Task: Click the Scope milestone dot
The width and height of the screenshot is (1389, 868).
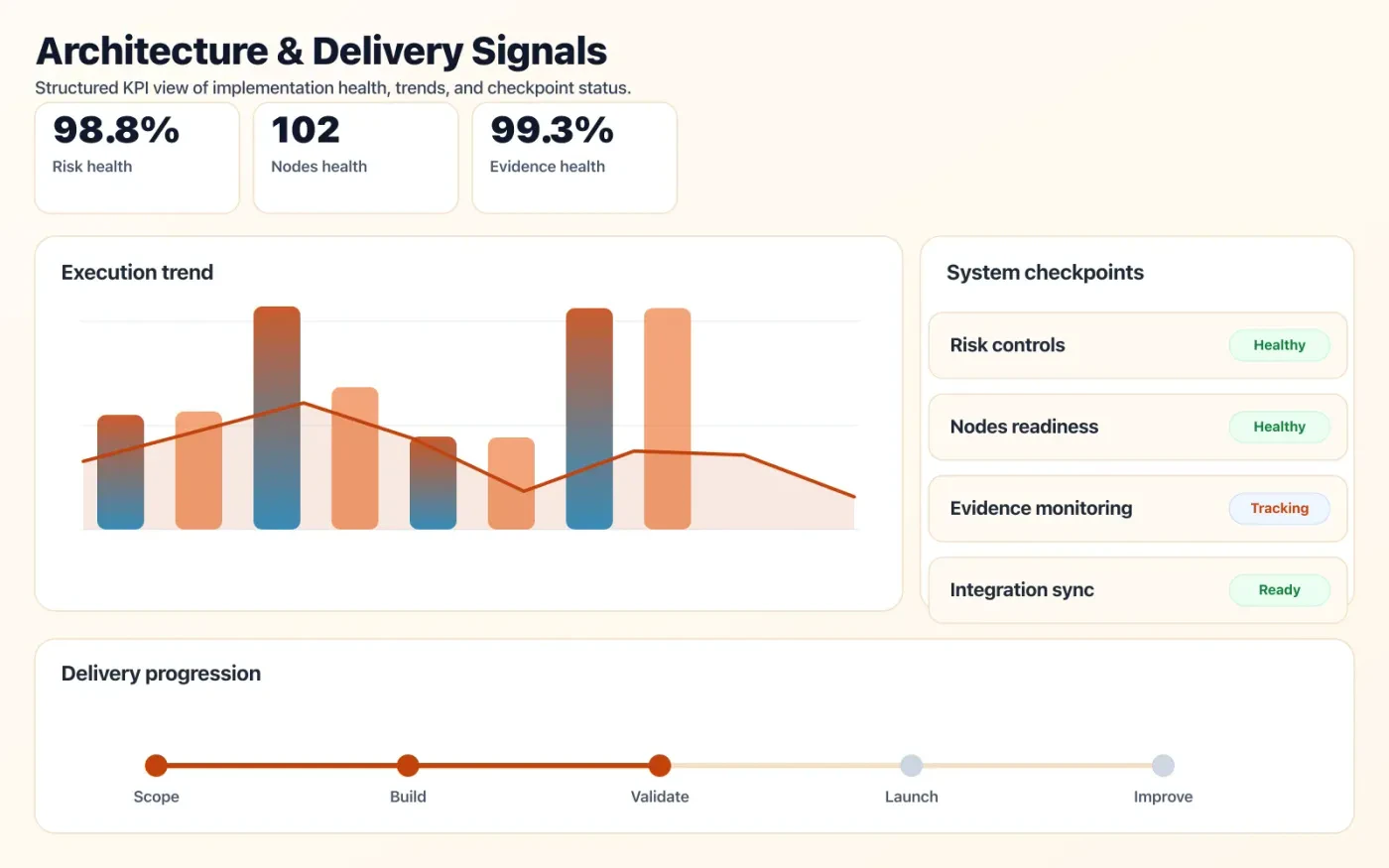Action: tap(156, 765)
